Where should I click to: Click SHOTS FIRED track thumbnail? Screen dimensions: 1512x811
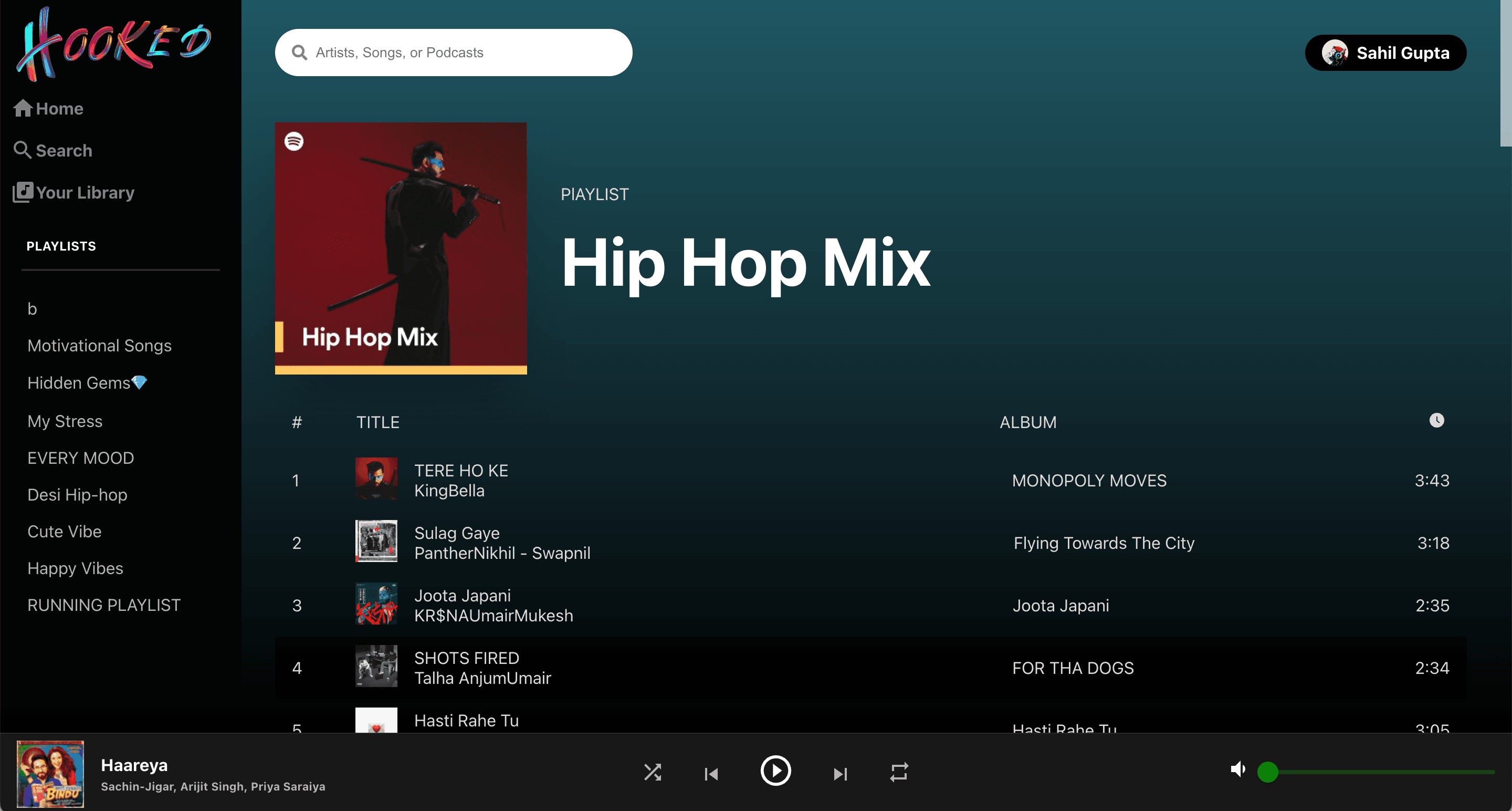point(376,666)
